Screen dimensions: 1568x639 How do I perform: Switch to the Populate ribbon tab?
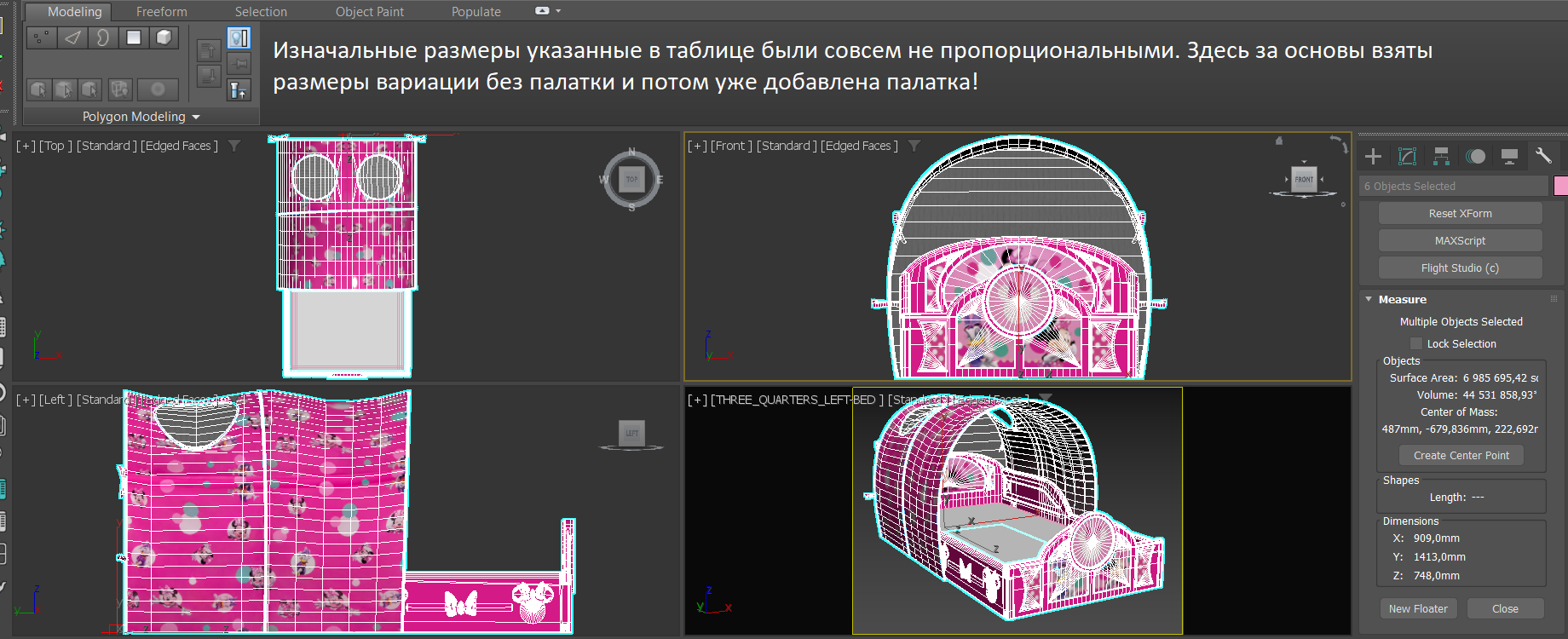[476, 12]
